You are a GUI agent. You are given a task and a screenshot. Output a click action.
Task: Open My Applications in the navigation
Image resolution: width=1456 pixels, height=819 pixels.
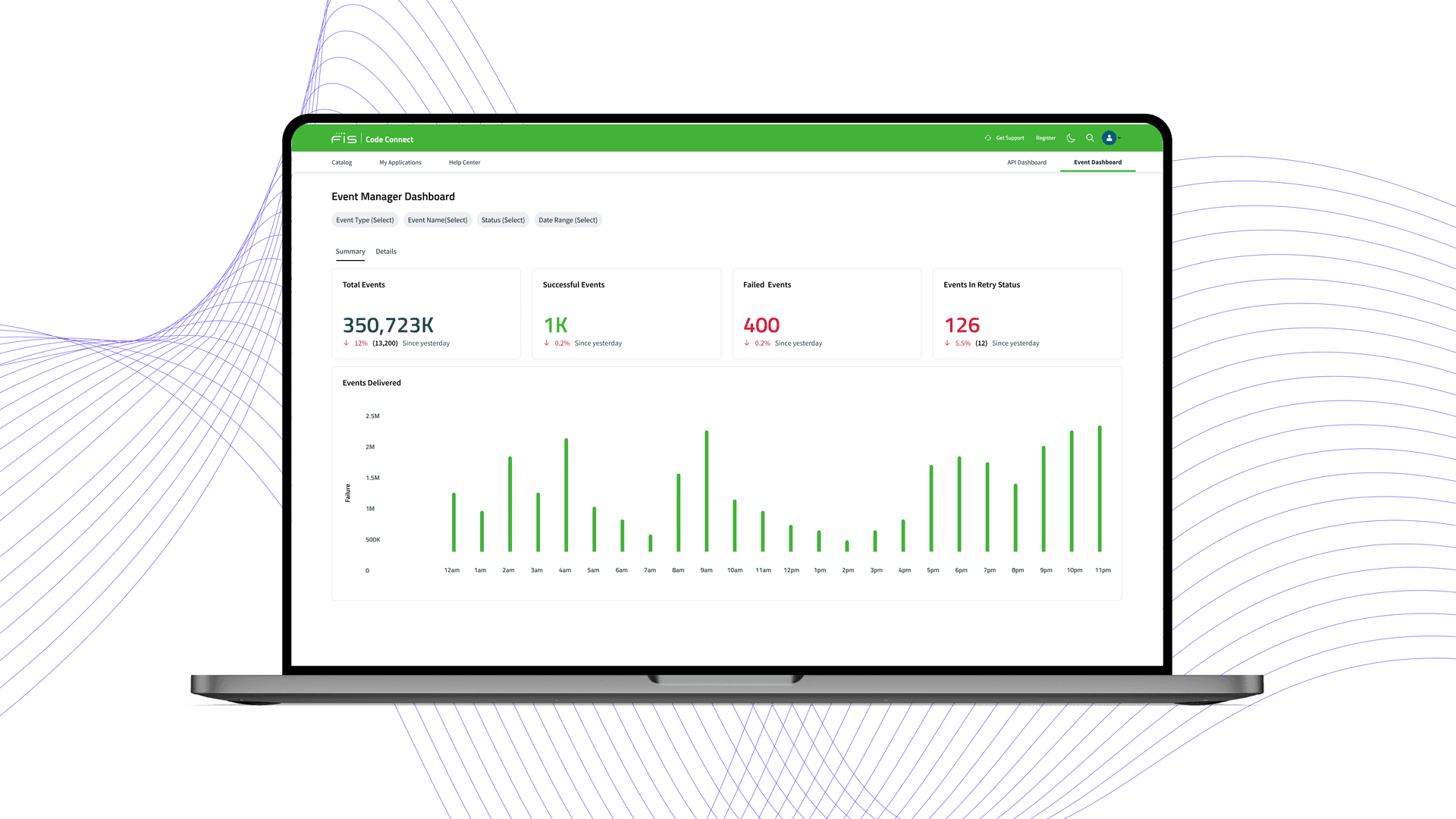click(400, 162)
